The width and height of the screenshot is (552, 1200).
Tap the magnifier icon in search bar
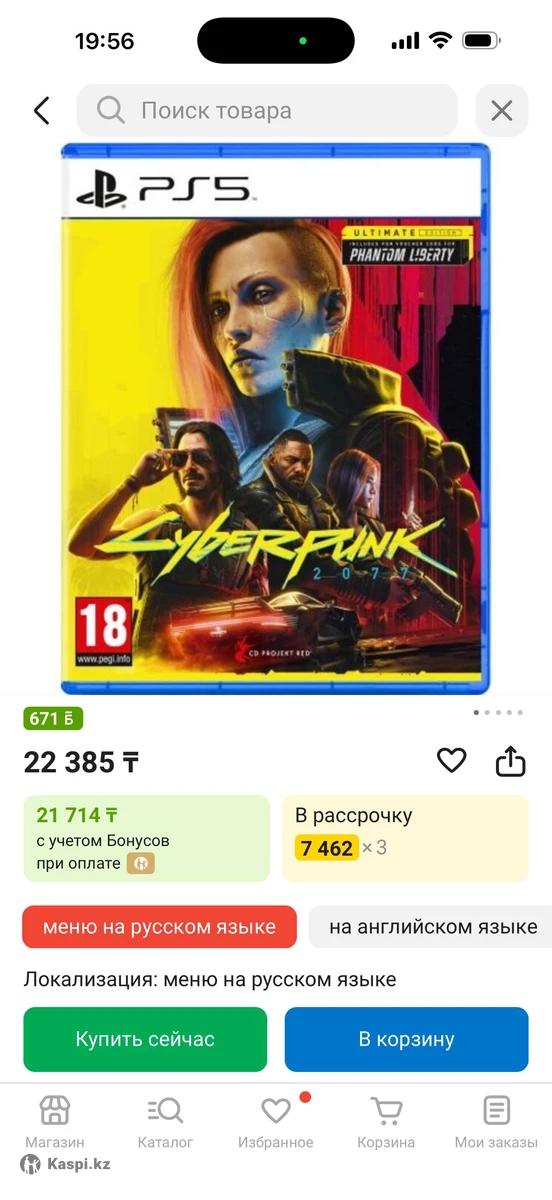point(110,110)
